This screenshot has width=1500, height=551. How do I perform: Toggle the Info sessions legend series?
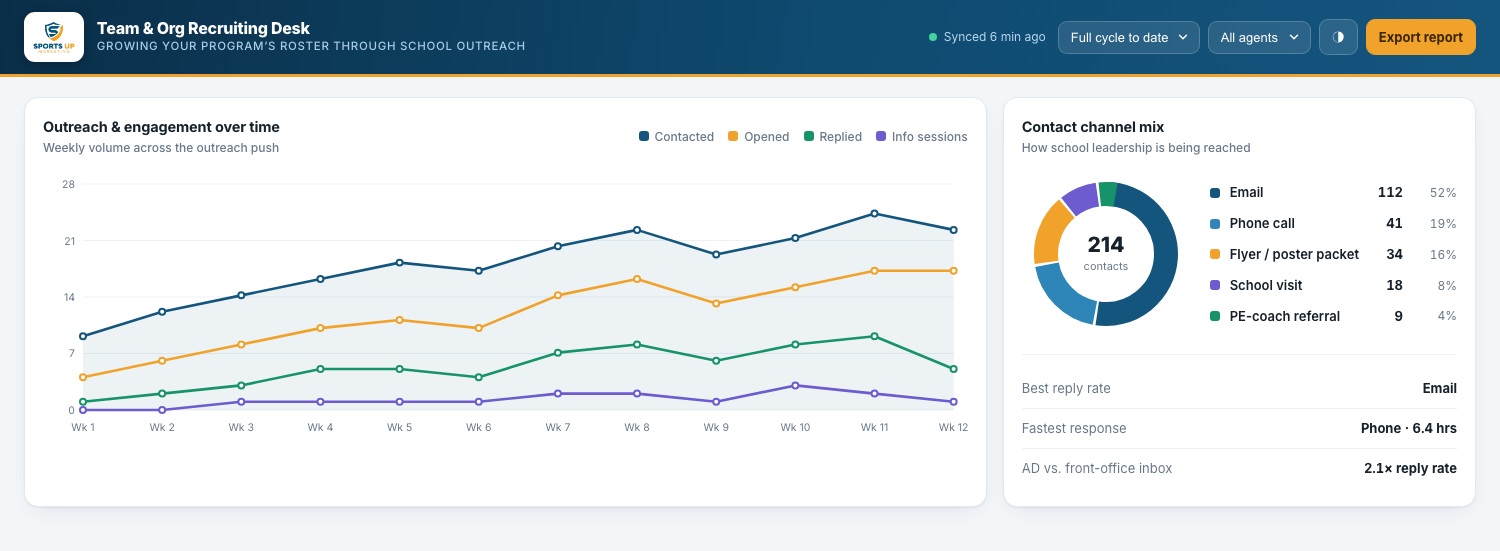pos(921,137)
